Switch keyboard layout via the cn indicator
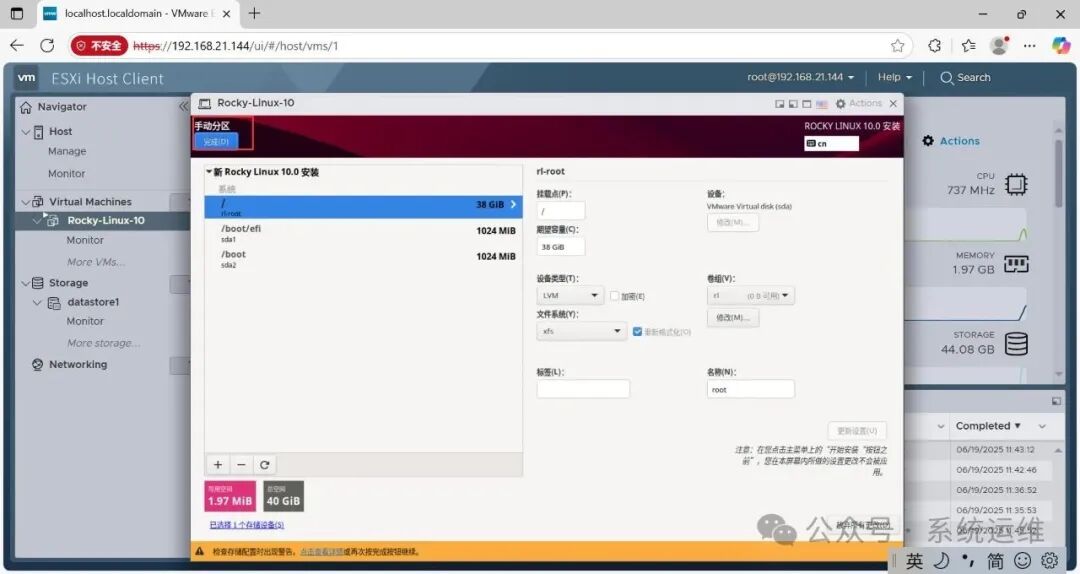The height and width of the screenshot is (574, 1080). tap(831, 143)
